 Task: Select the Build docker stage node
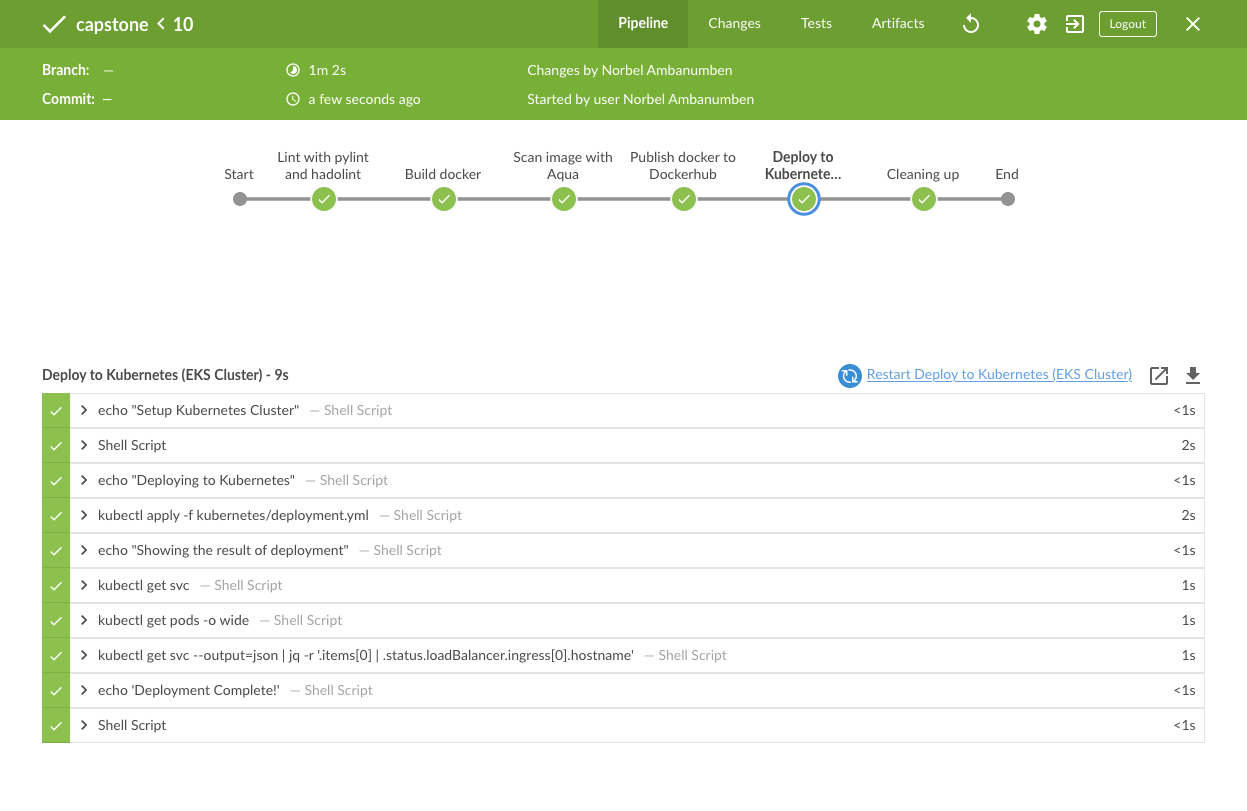443,199
